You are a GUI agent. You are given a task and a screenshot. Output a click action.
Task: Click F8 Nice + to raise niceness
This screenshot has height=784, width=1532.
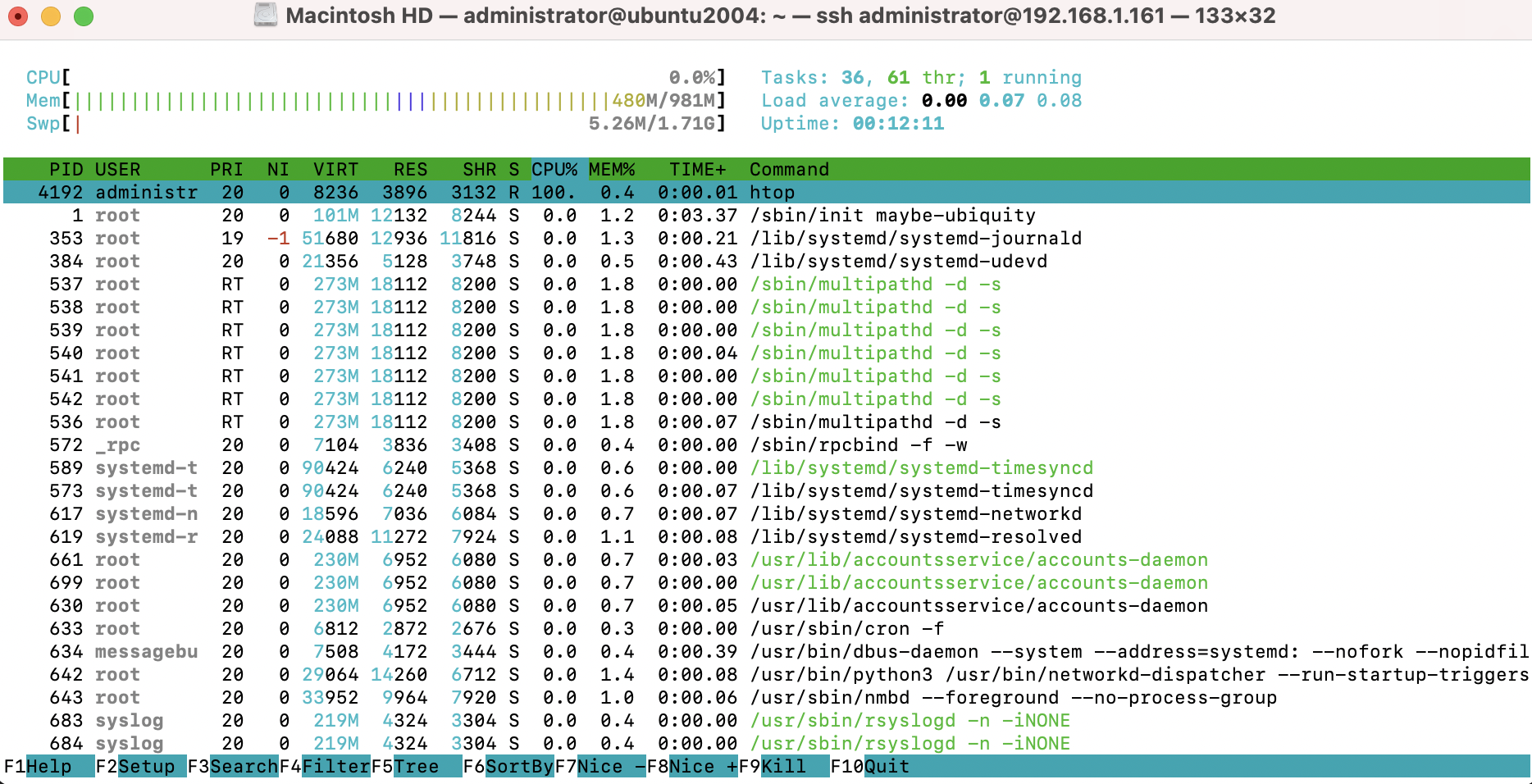692,766
